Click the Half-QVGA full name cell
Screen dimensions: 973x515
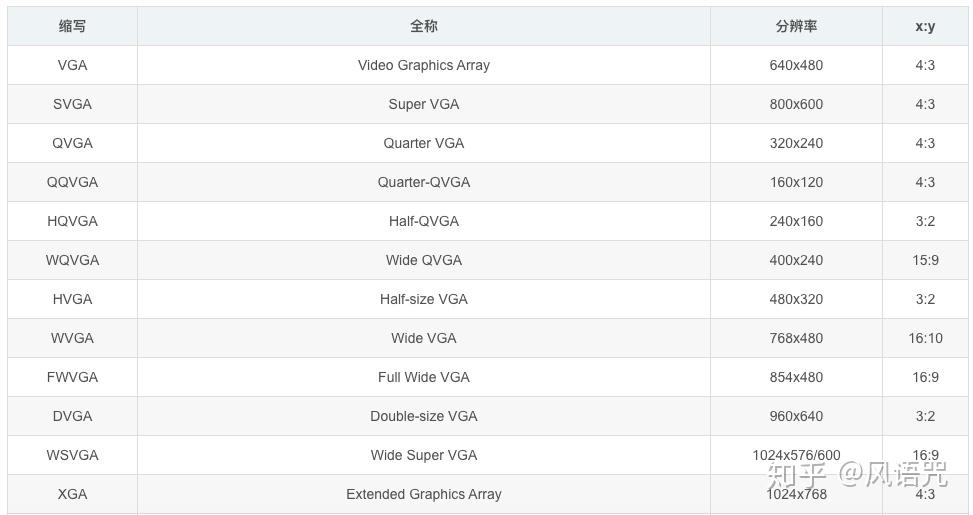tap(423, 221)
